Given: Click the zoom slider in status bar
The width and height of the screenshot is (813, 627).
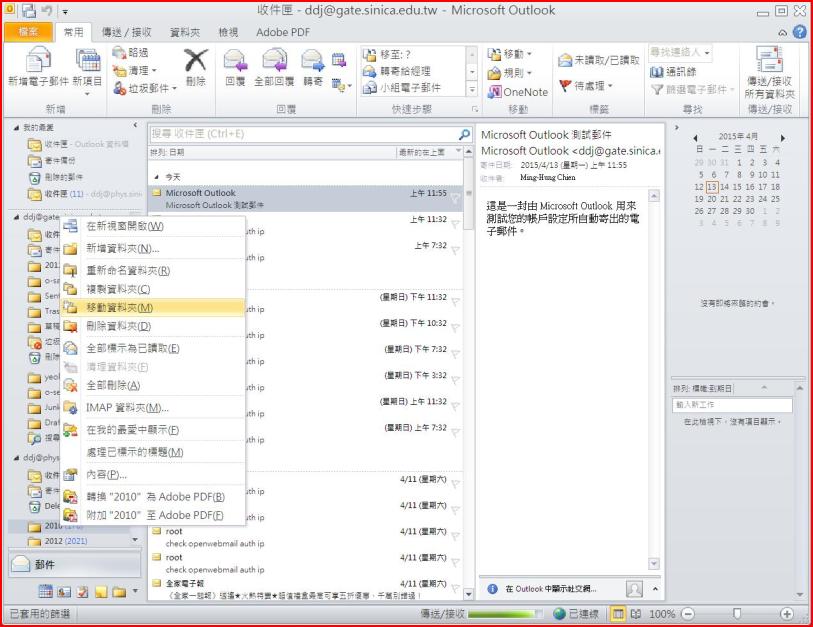Looking at the screenshot, I should (736, 614).
